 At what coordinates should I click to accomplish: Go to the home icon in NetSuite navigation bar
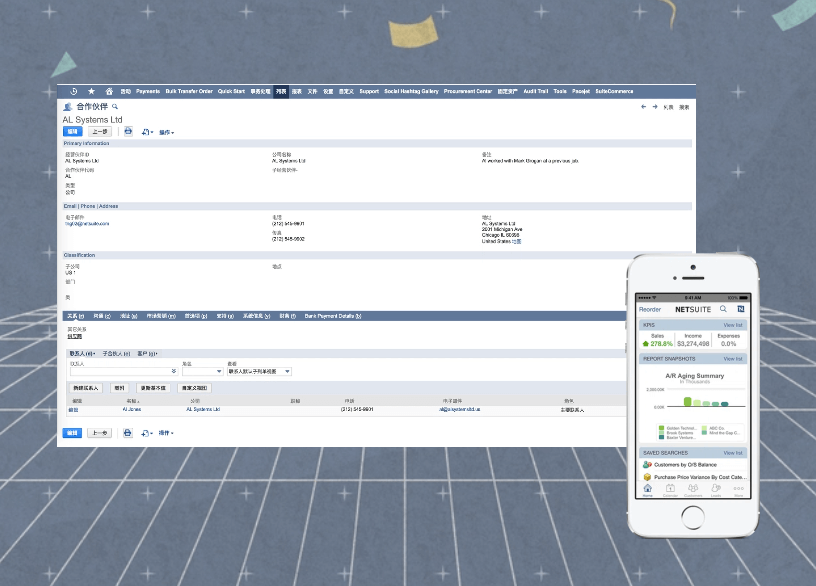(109, 91)
